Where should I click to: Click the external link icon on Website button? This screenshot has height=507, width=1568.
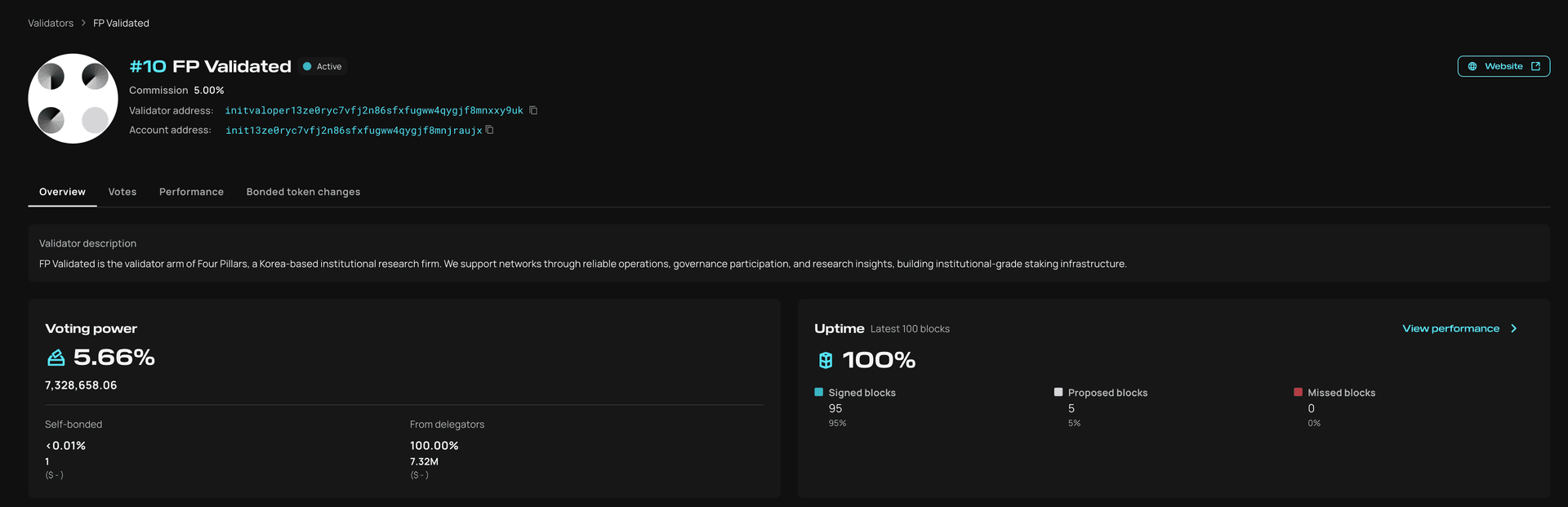point(1535,66)
